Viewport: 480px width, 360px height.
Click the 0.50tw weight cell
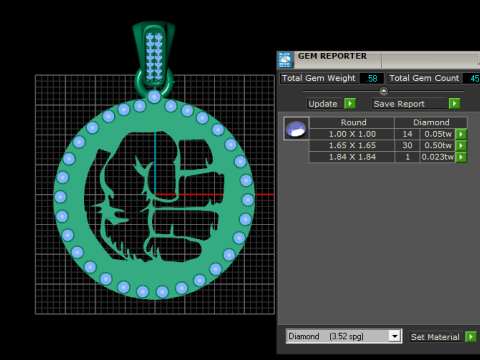point(437,145)
